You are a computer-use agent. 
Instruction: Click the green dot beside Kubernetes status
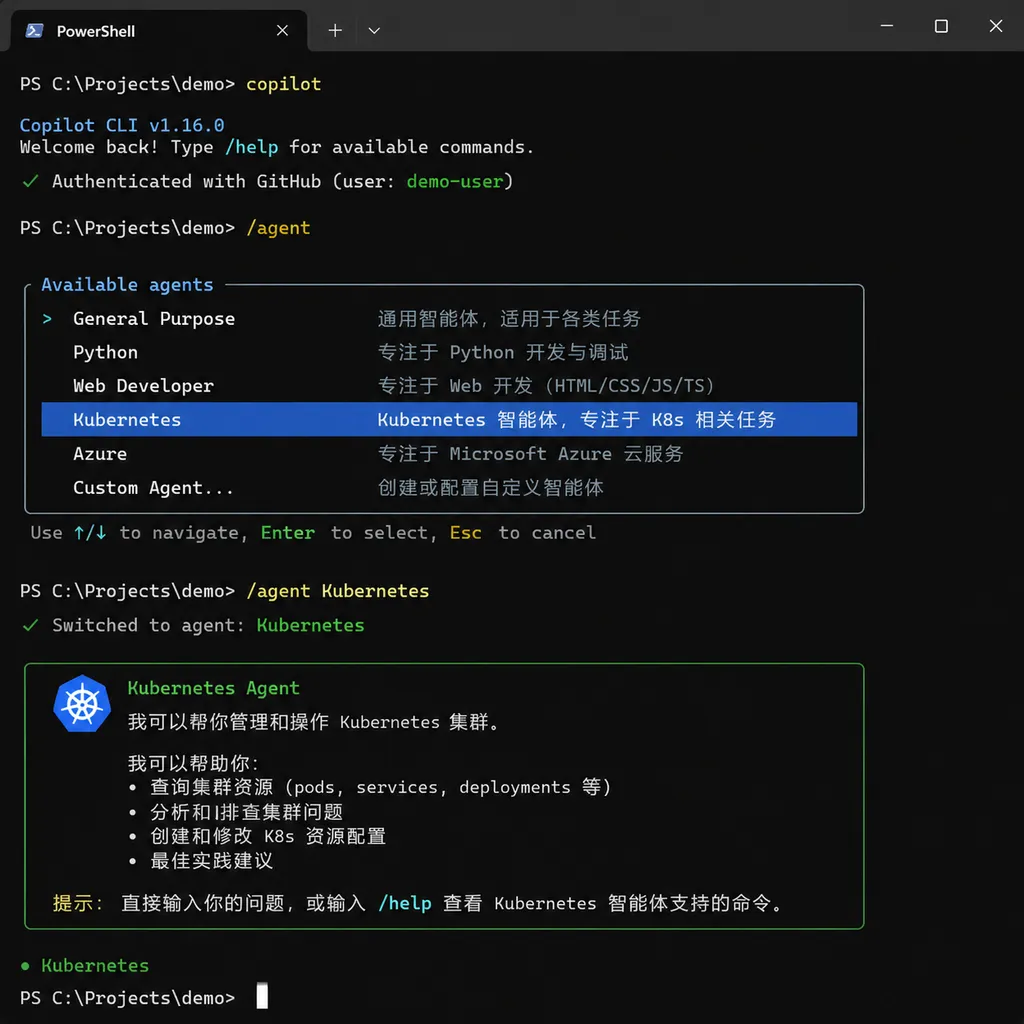25,966
